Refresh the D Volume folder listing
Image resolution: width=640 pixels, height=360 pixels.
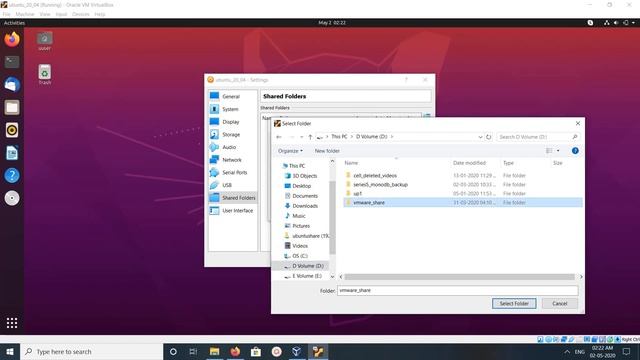pyautogui.click(x=489, y=137)
